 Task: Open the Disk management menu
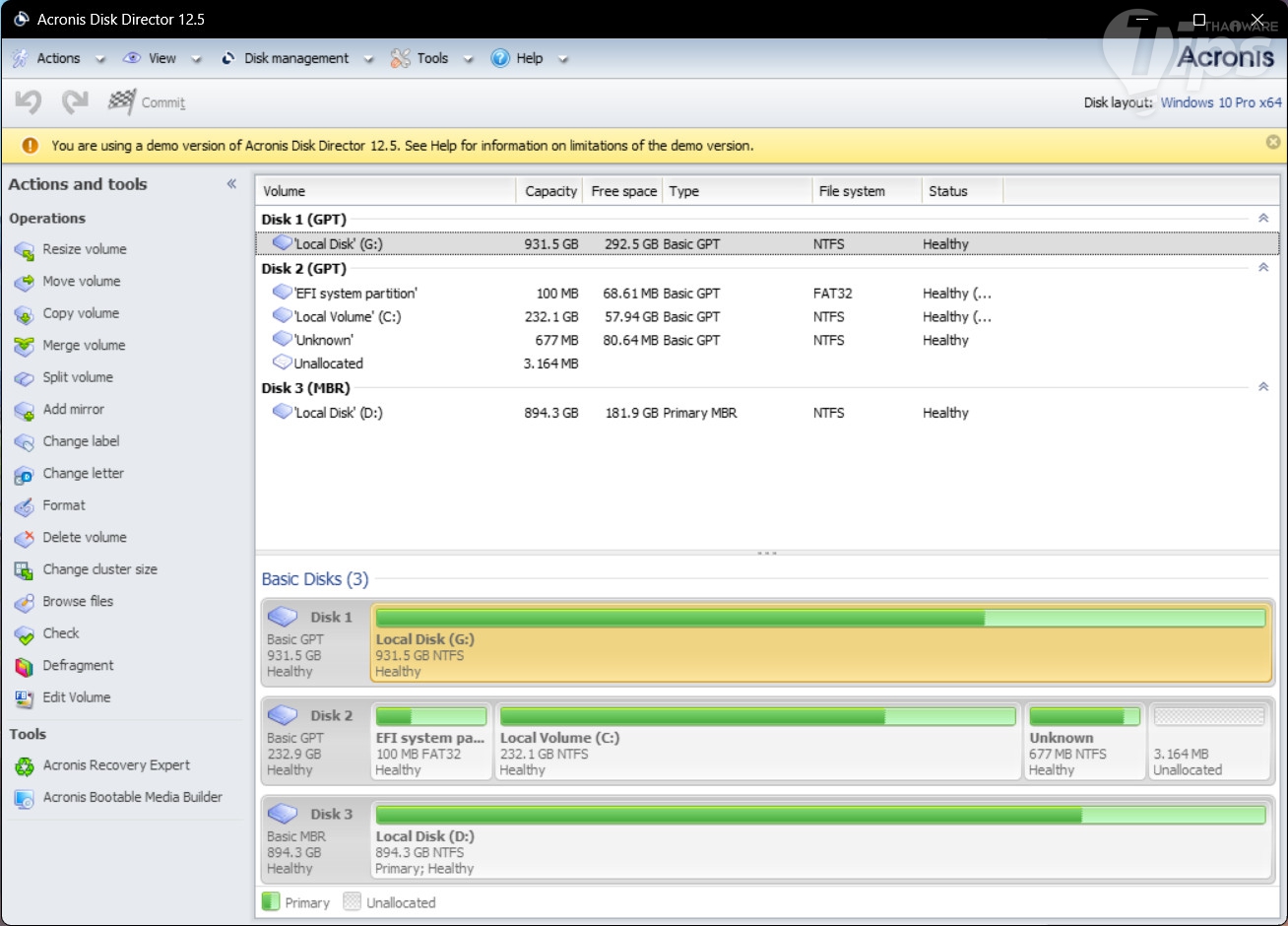295,58
